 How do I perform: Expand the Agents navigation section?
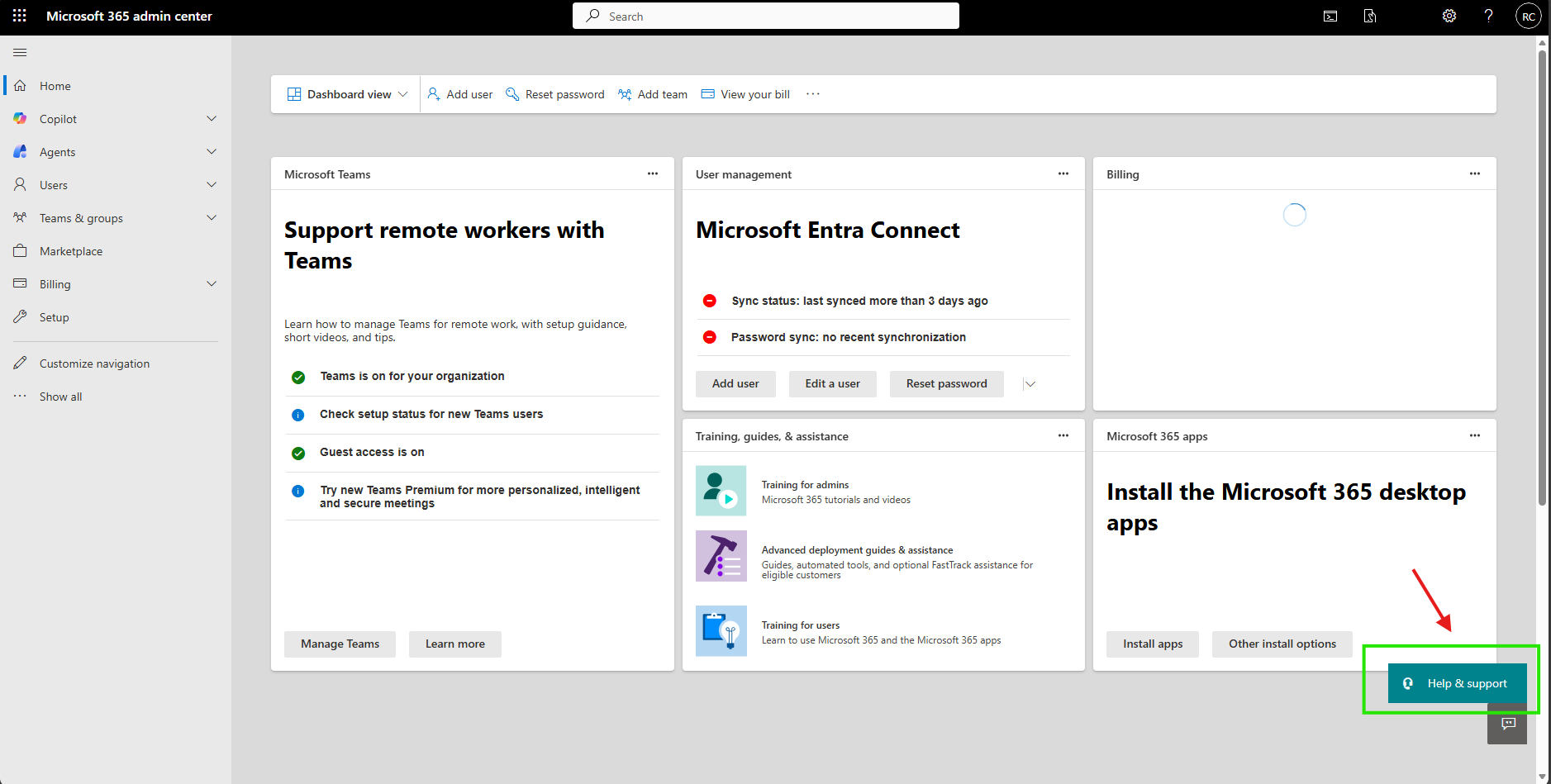pyautogui.click(x=212, y=152)
